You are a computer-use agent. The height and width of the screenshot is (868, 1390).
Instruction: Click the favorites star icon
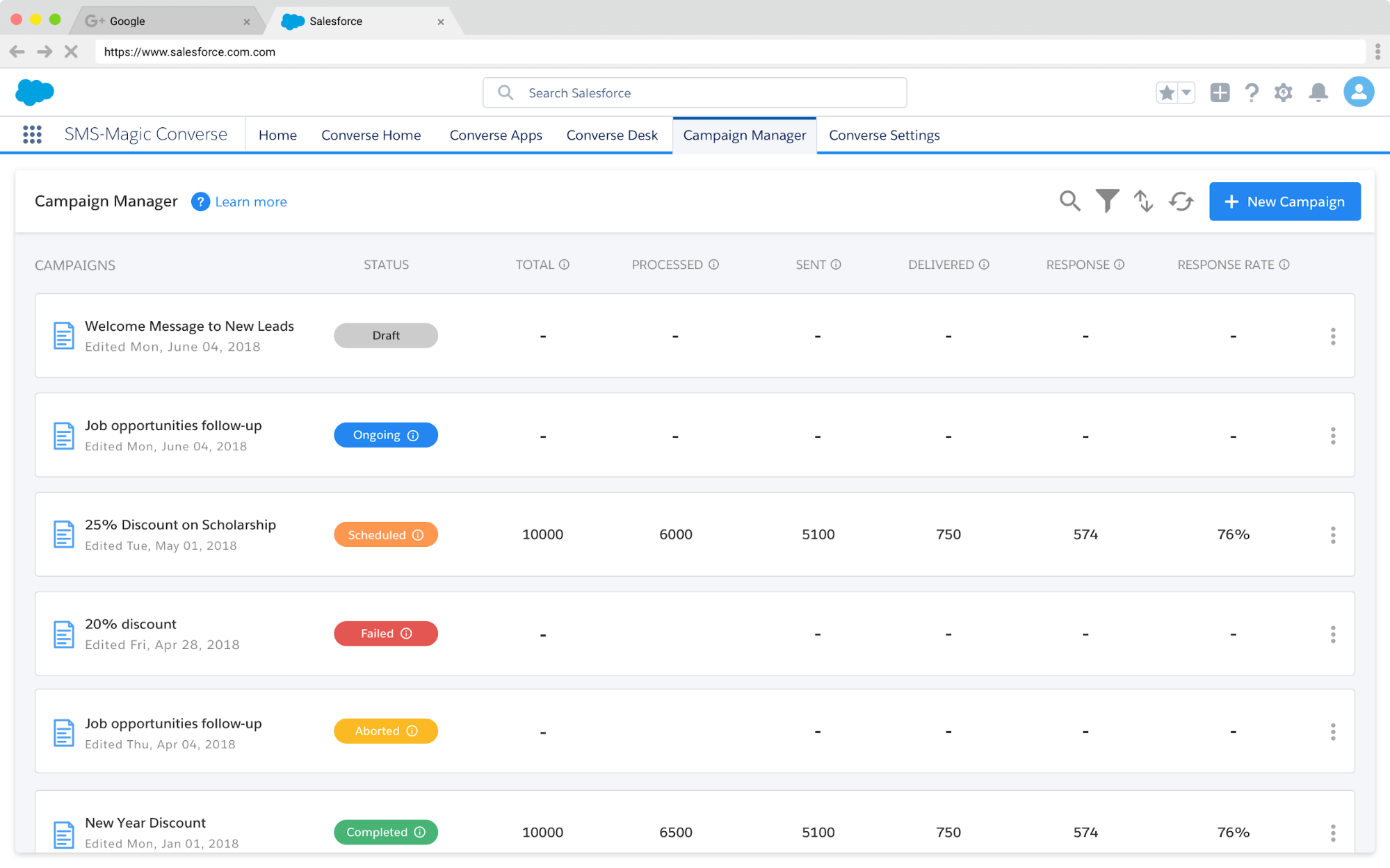(1167, 92)
